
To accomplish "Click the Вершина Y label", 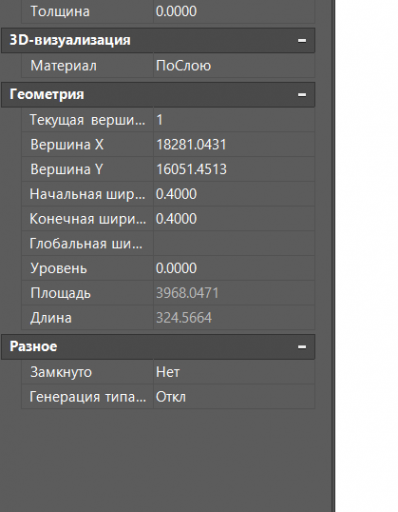I will [67, 169].
